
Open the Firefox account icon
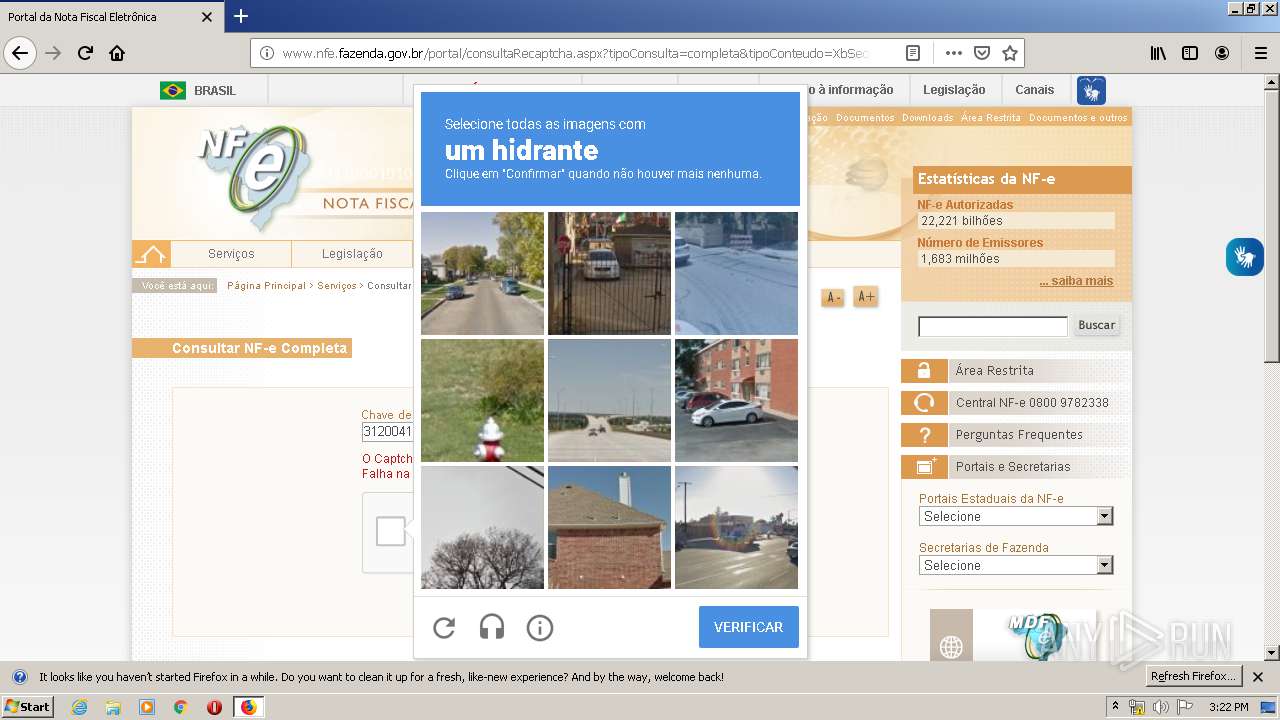(1222, 53)
